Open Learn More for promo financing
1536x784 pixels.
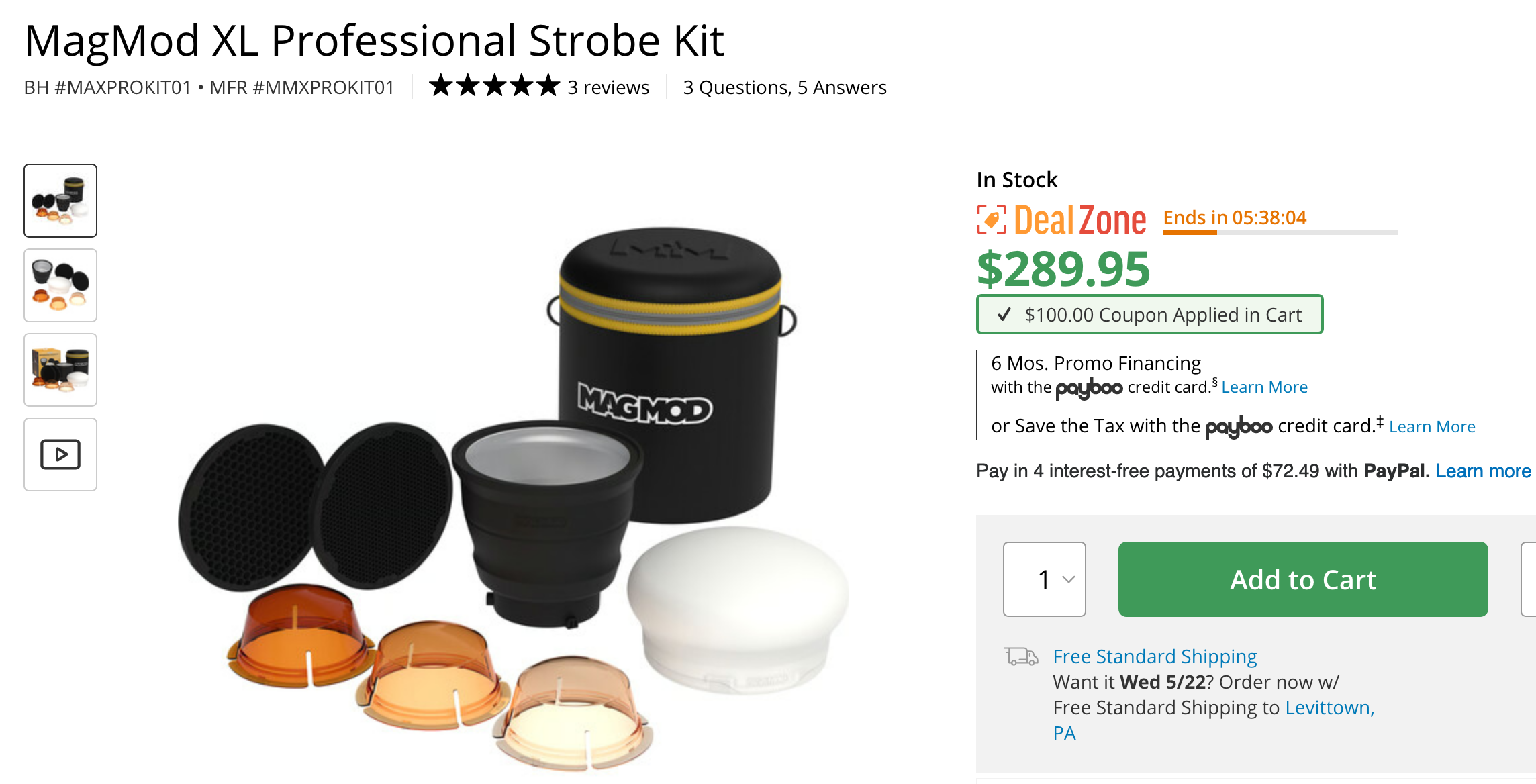[x=1265, y=387]
